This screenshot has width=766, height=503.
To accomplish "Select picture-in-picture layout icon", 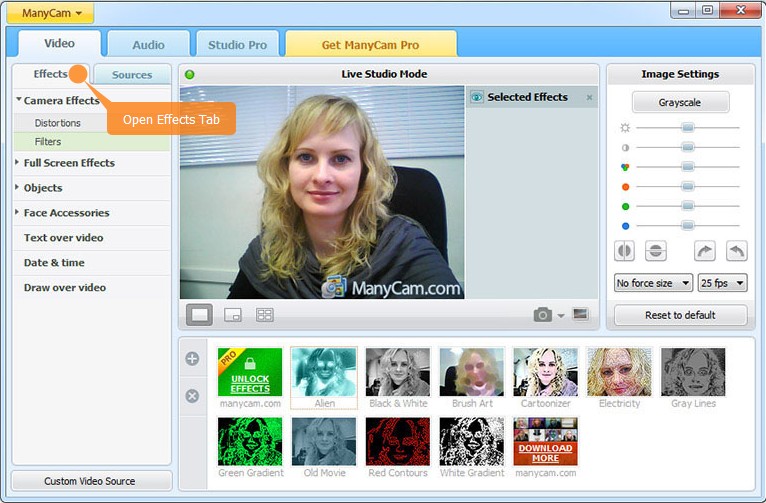I will (x=233, y=315).
